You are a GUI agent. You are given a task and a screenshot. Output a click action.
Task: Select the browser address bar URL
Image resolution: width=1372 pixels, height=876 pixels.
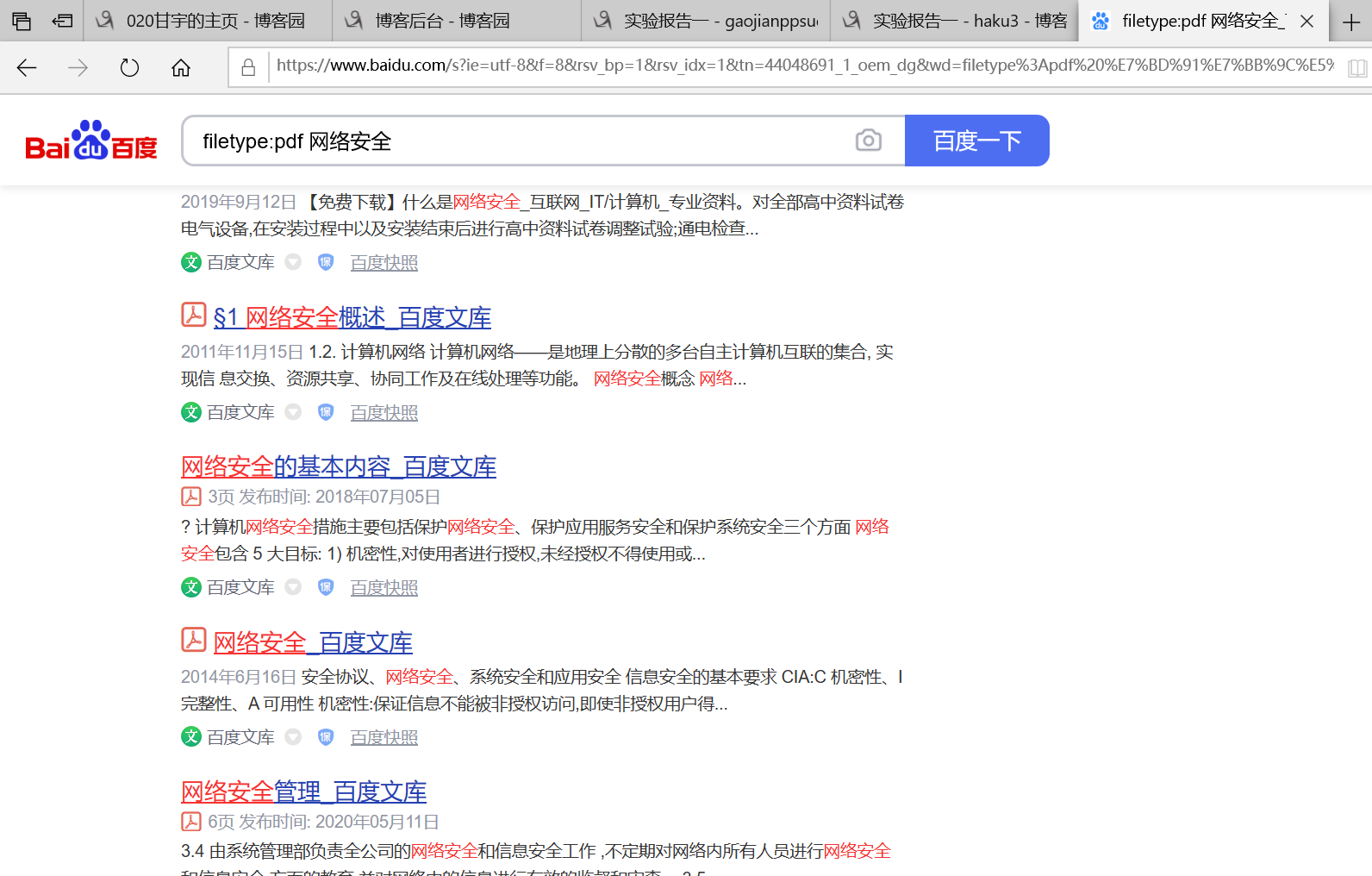(x=805, y=66)
